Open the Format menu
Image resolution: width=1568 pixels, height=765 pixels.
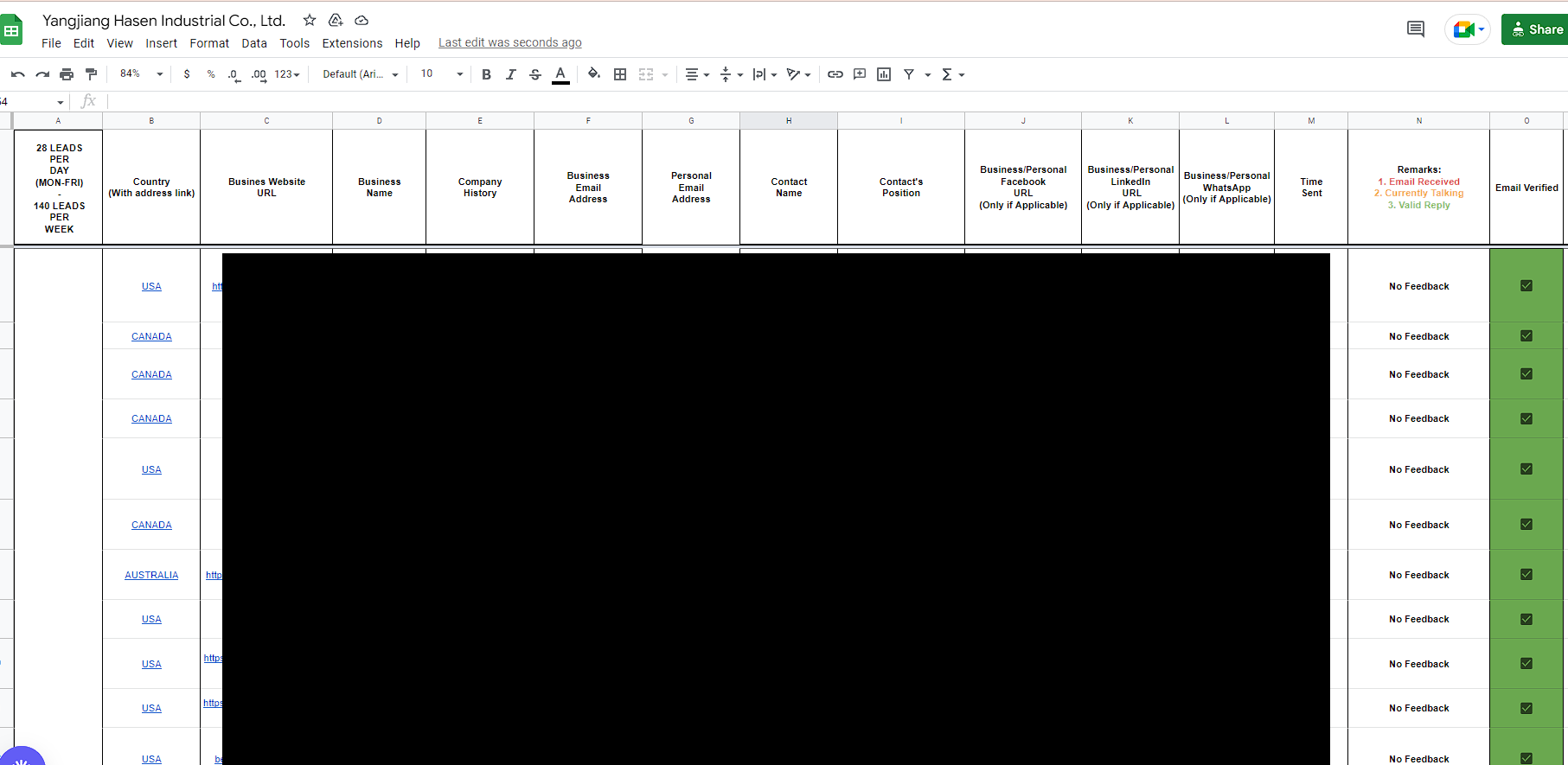pos(209,43)
